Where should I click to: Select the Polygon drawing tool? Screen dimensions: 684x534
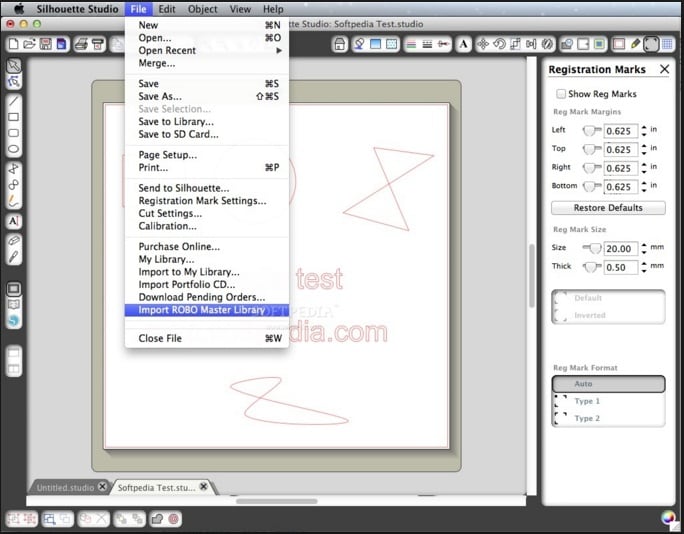[x=14, y=169]
